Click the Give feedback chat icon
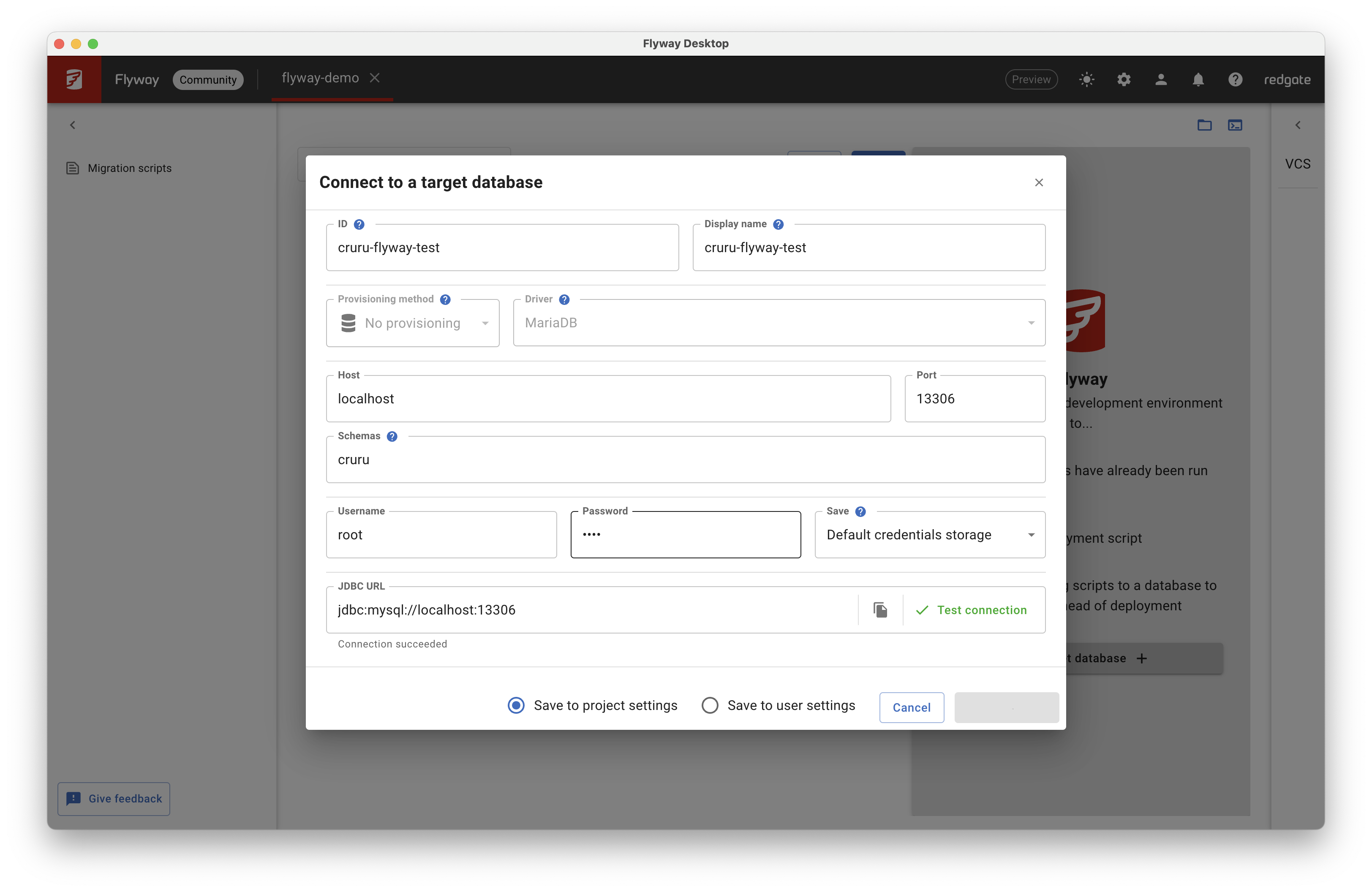The image size is (1372, 892). tap(73, 799)
